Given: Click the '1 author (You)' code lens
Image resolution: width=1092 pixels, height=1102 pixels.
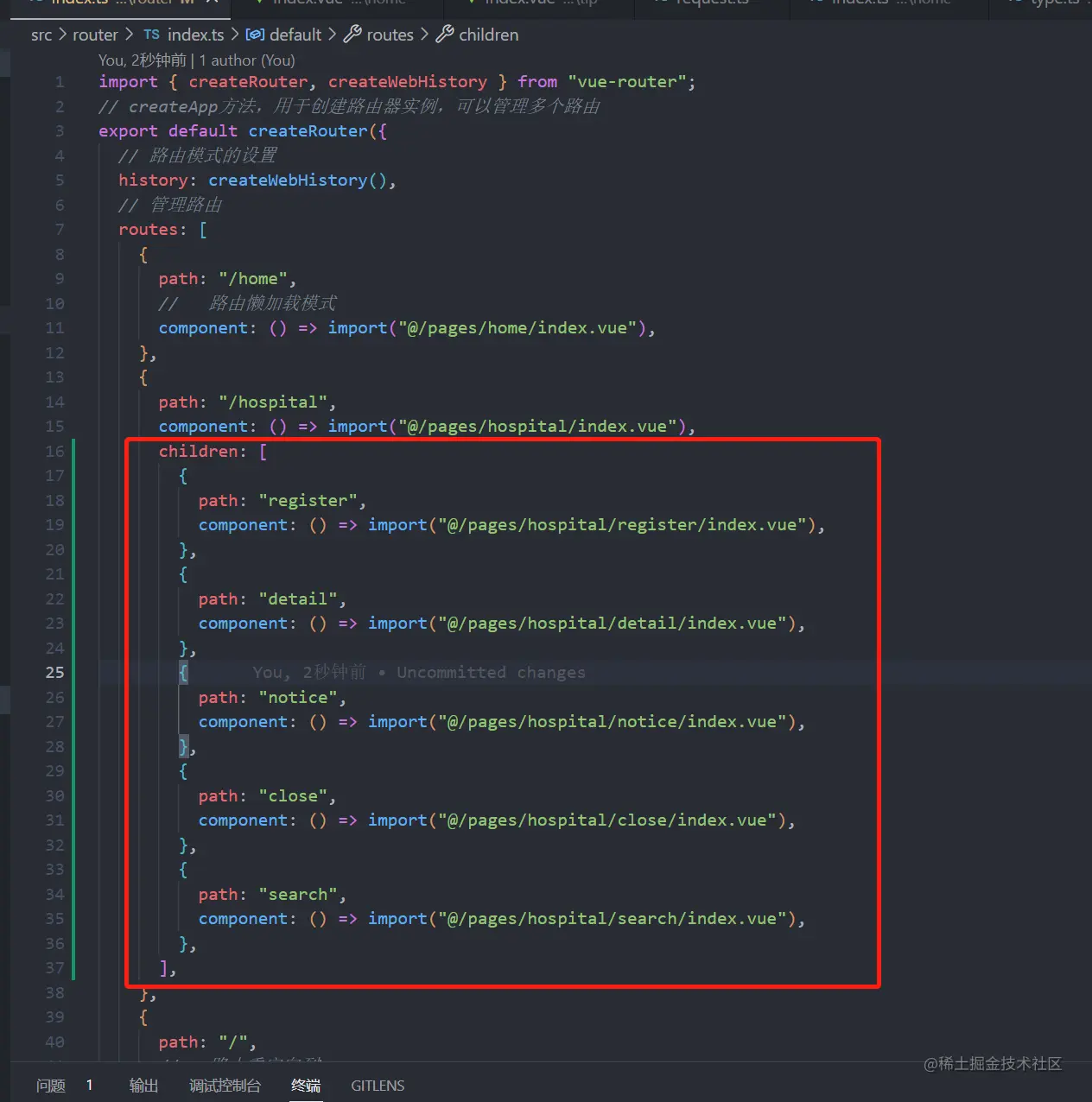Looking at the screenshot, I should pos(247,60).
